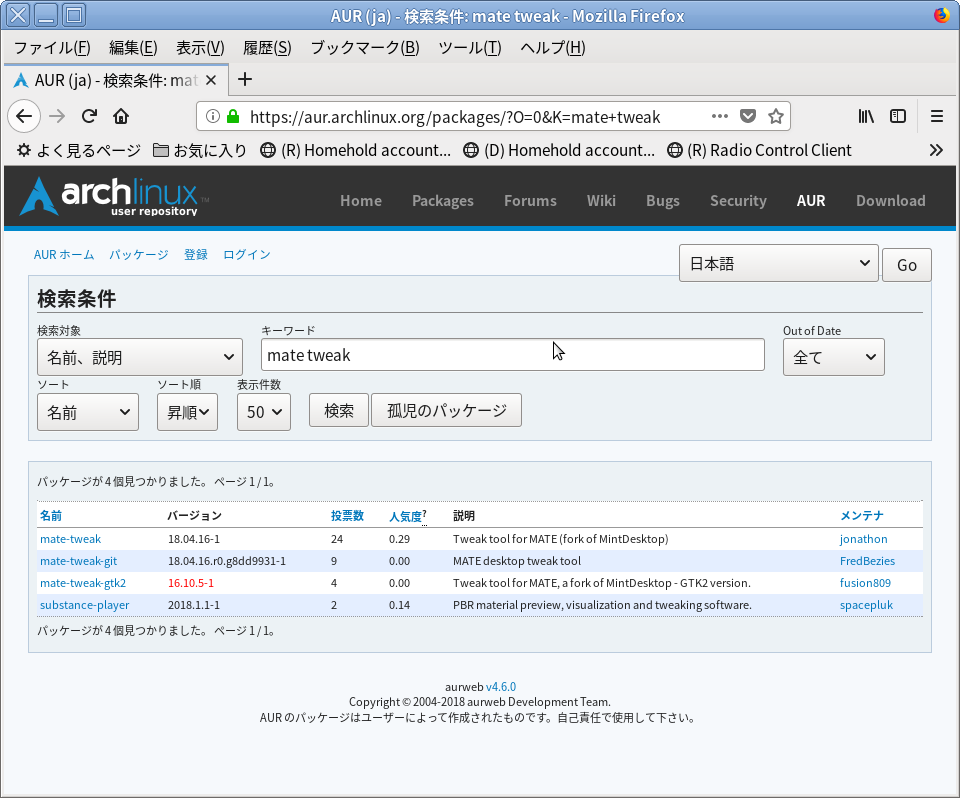The height and width of the screenshot is (798, 960).
Task: Go to Forums in Arch navigation
Action: click(x=530, y=201)
